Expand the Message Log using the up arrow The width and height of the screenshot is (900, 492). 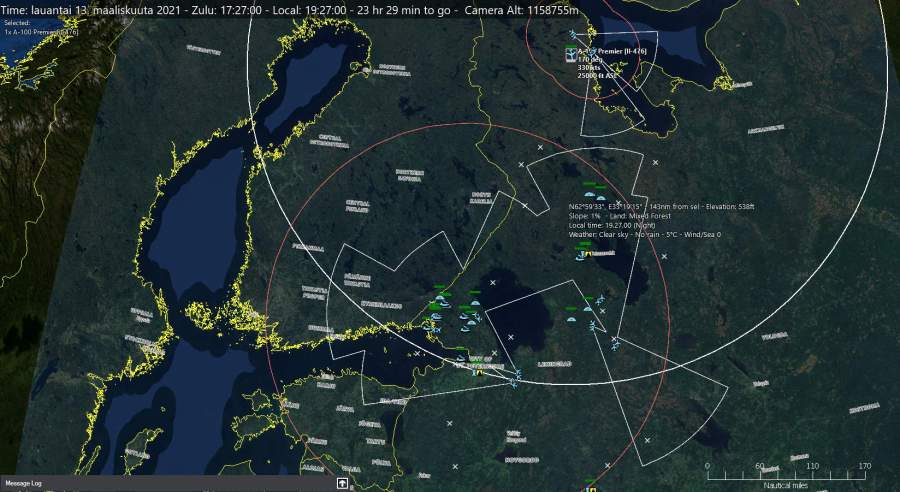click(342, 483)
